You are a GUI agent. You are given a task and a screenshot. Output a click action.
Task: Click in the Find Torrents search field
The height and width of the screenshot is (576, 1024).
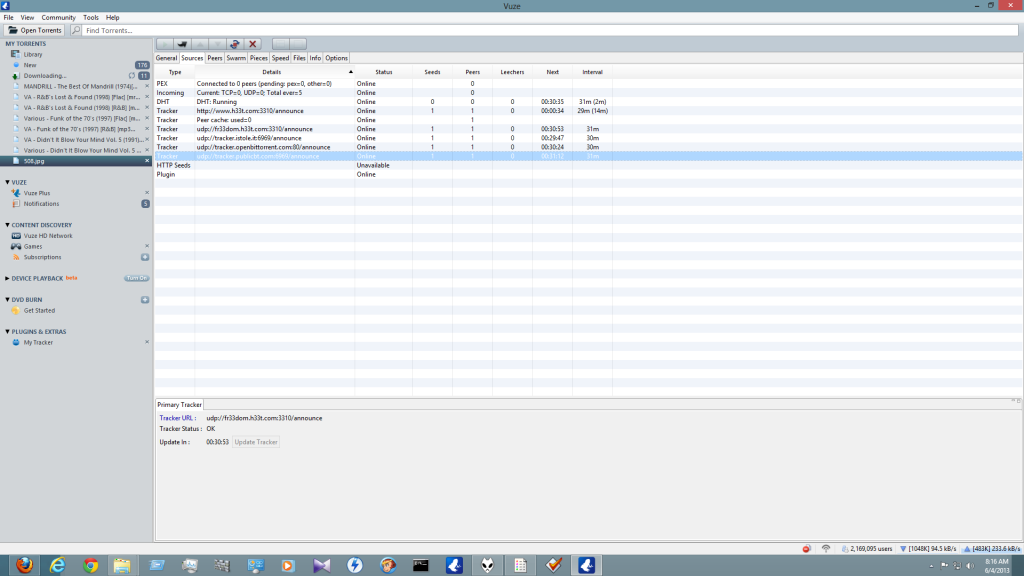(x=551, y=30)
